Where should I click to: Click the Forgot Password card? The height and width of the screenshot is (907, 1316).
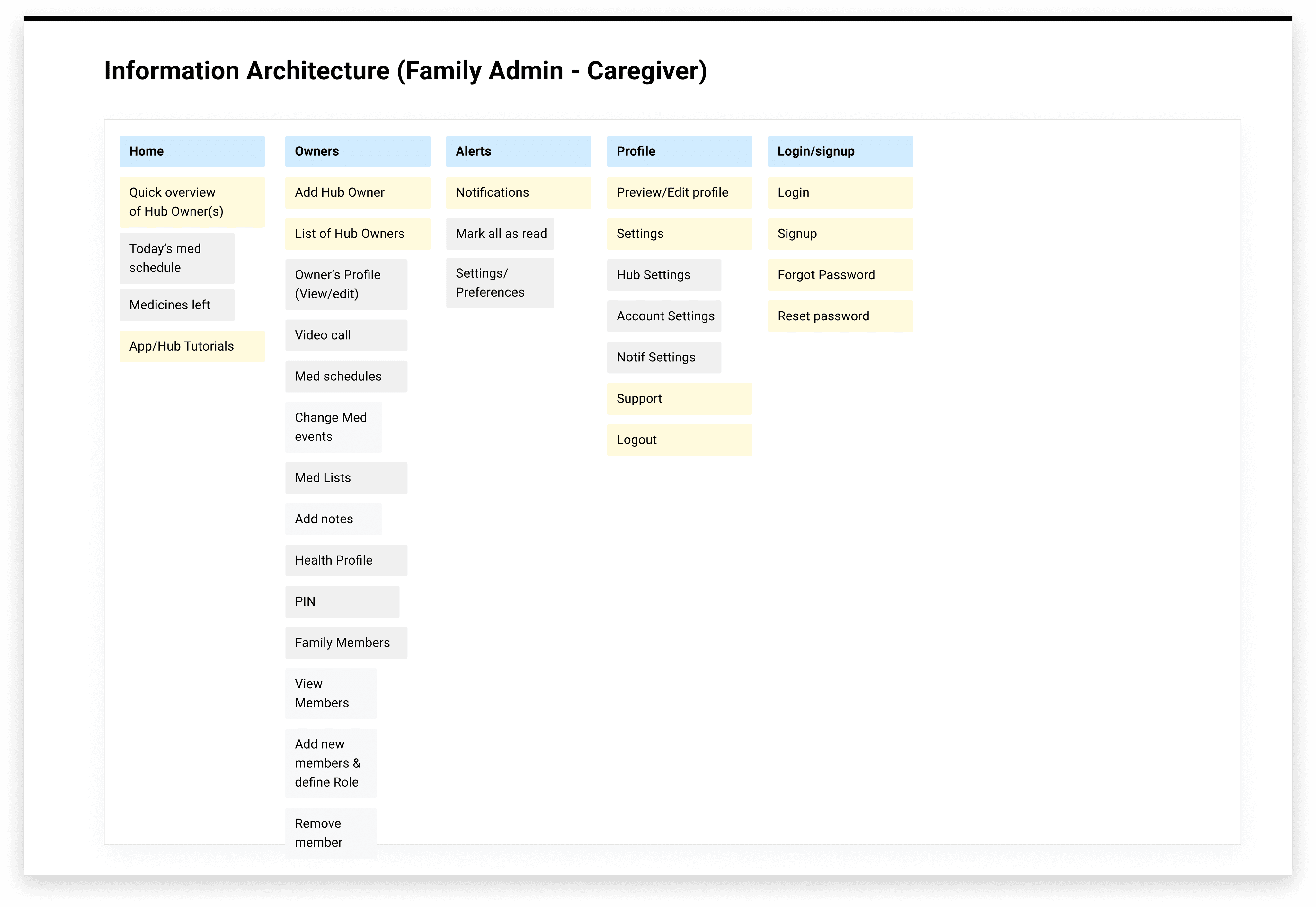(840, 275)
